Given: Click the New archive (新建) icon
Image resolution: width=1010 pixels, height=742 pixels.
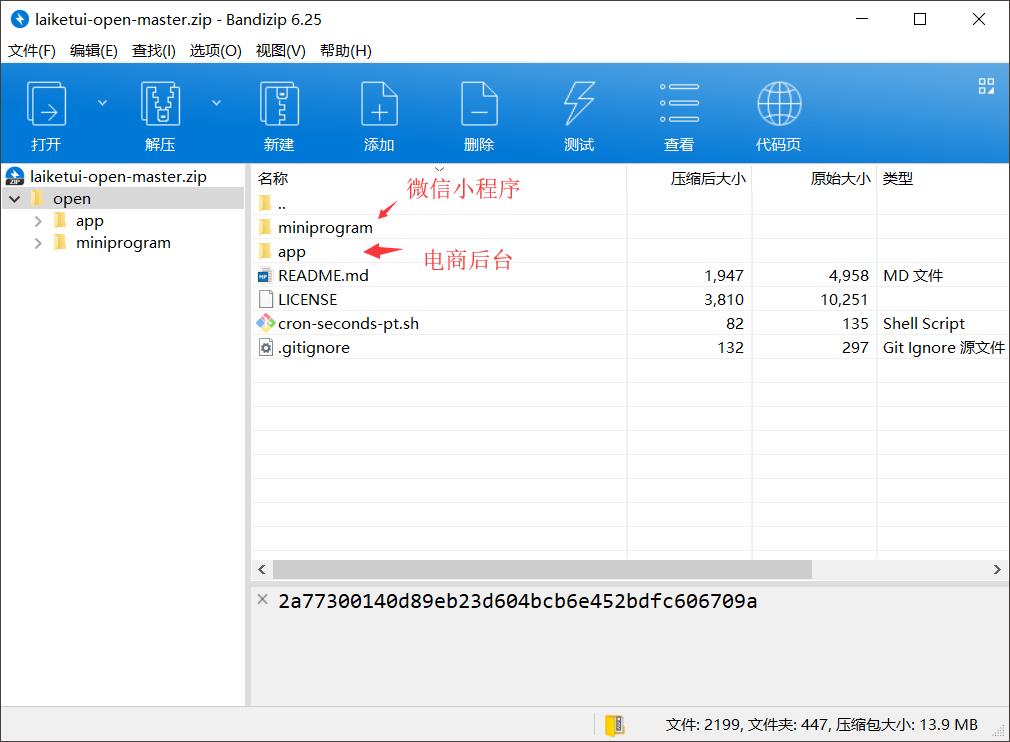Looking at the screenshot, I should (279, 104).
